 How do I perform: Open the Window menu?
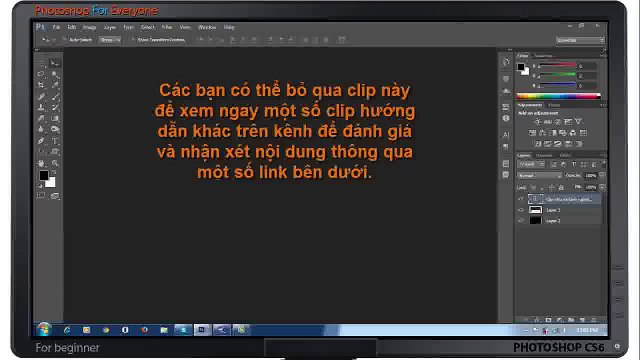point(207,27)
